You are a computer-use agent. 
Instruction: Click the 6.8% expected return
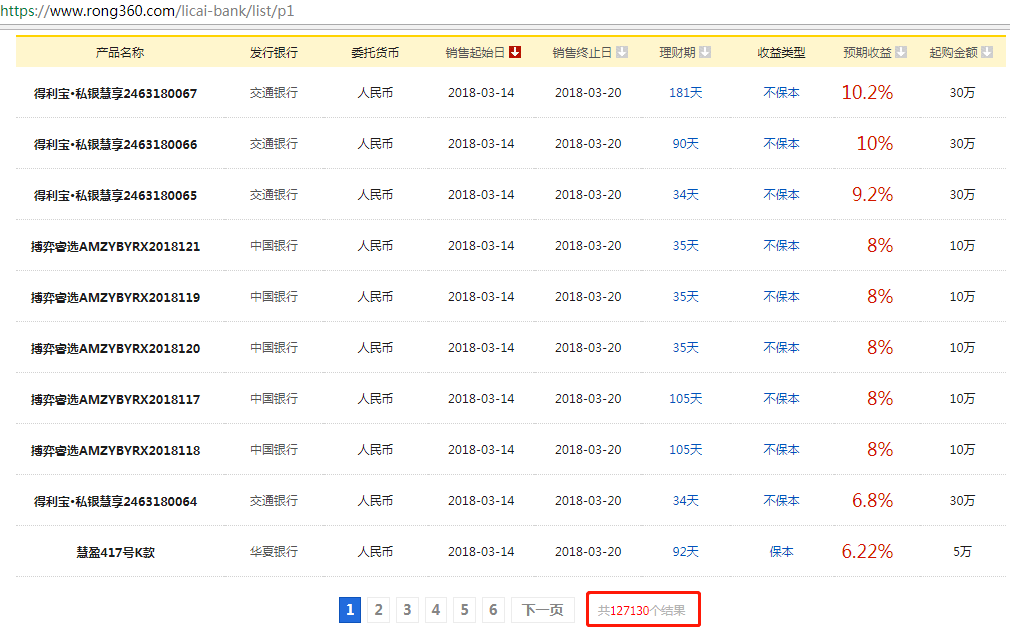872,500
